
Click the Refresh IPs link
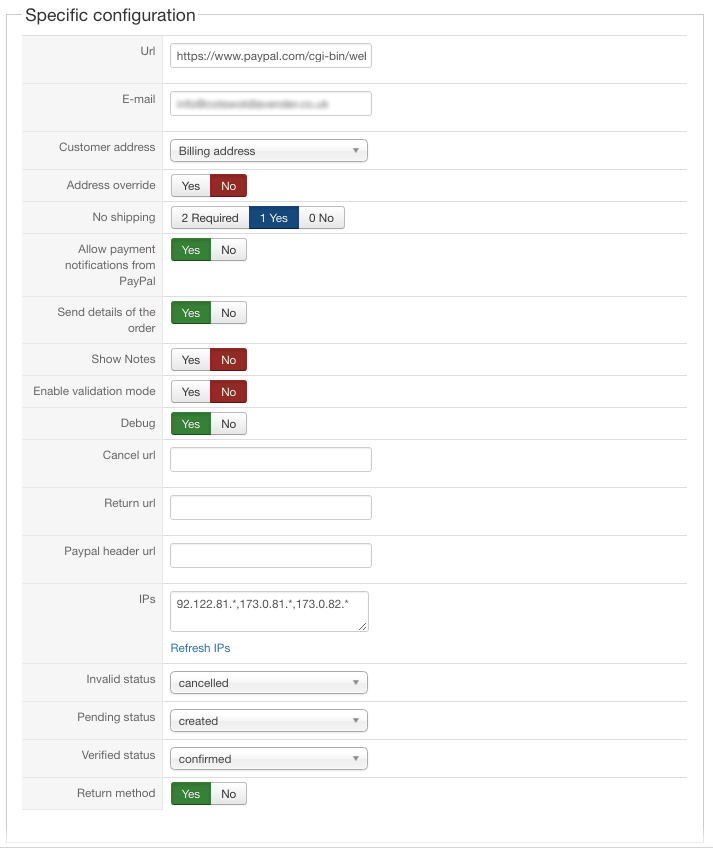pyautogui.click(x=200, y=648)
